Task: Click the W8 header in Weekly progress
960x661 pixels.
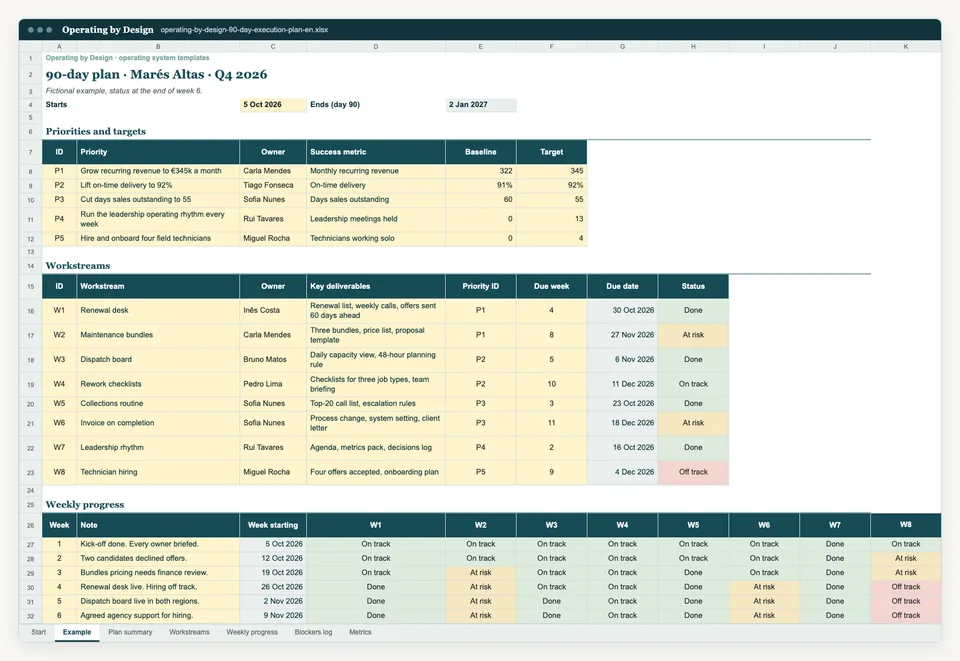Action: (906, 525)
